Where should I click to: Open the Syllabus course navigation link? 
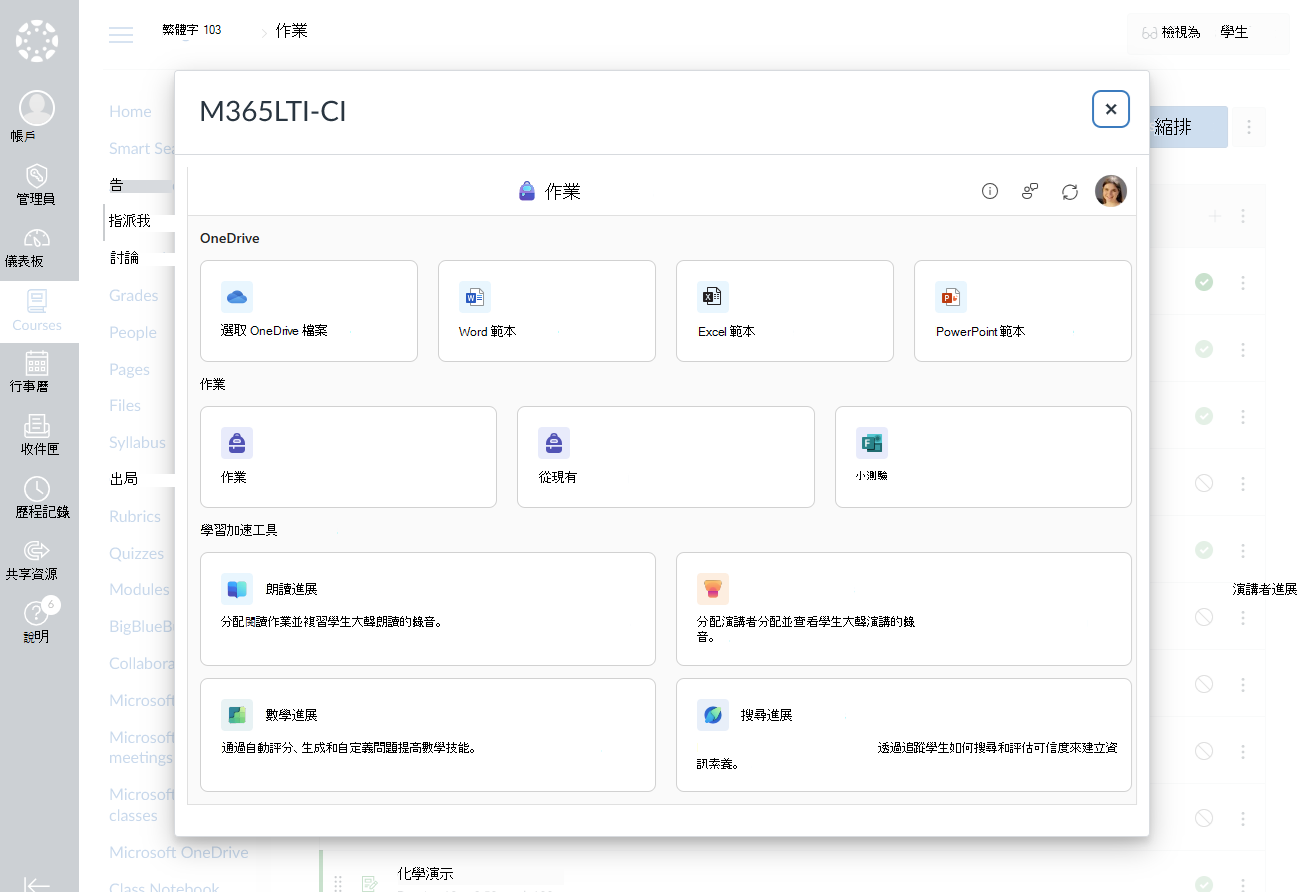pyautogui.click(x=138, y=442)
